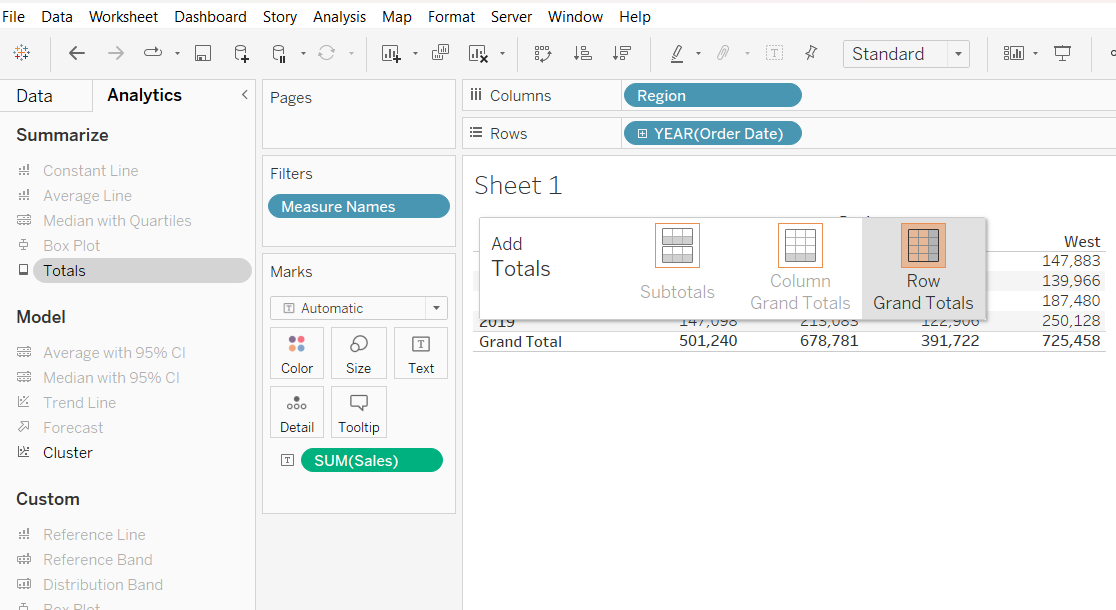1116x610 pixels.
Task: Select the Column Grand Totals option
Action: 800,268
